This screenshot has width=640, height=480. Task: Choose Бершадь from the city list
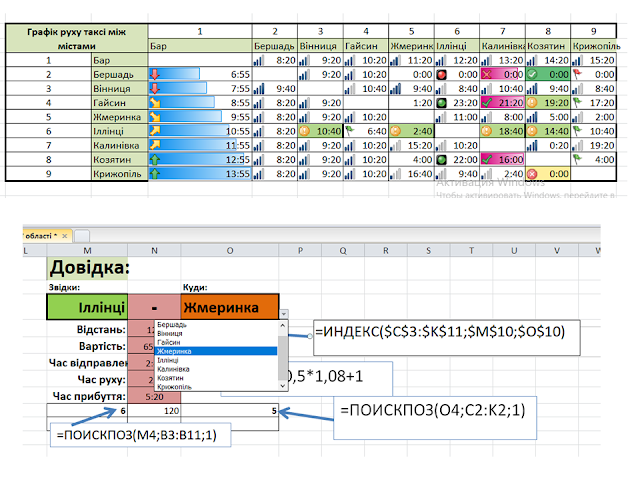(171, 325)
